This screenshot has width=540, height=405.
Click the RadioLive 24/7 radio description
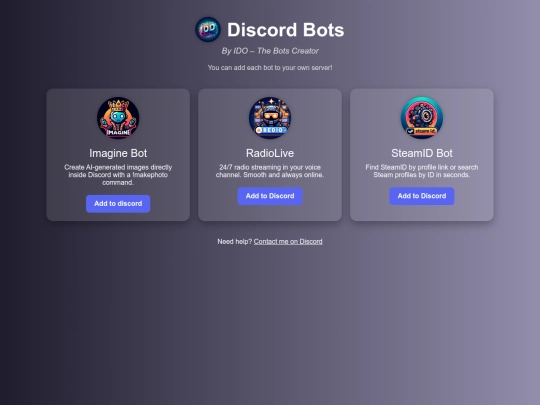[270, 171]
